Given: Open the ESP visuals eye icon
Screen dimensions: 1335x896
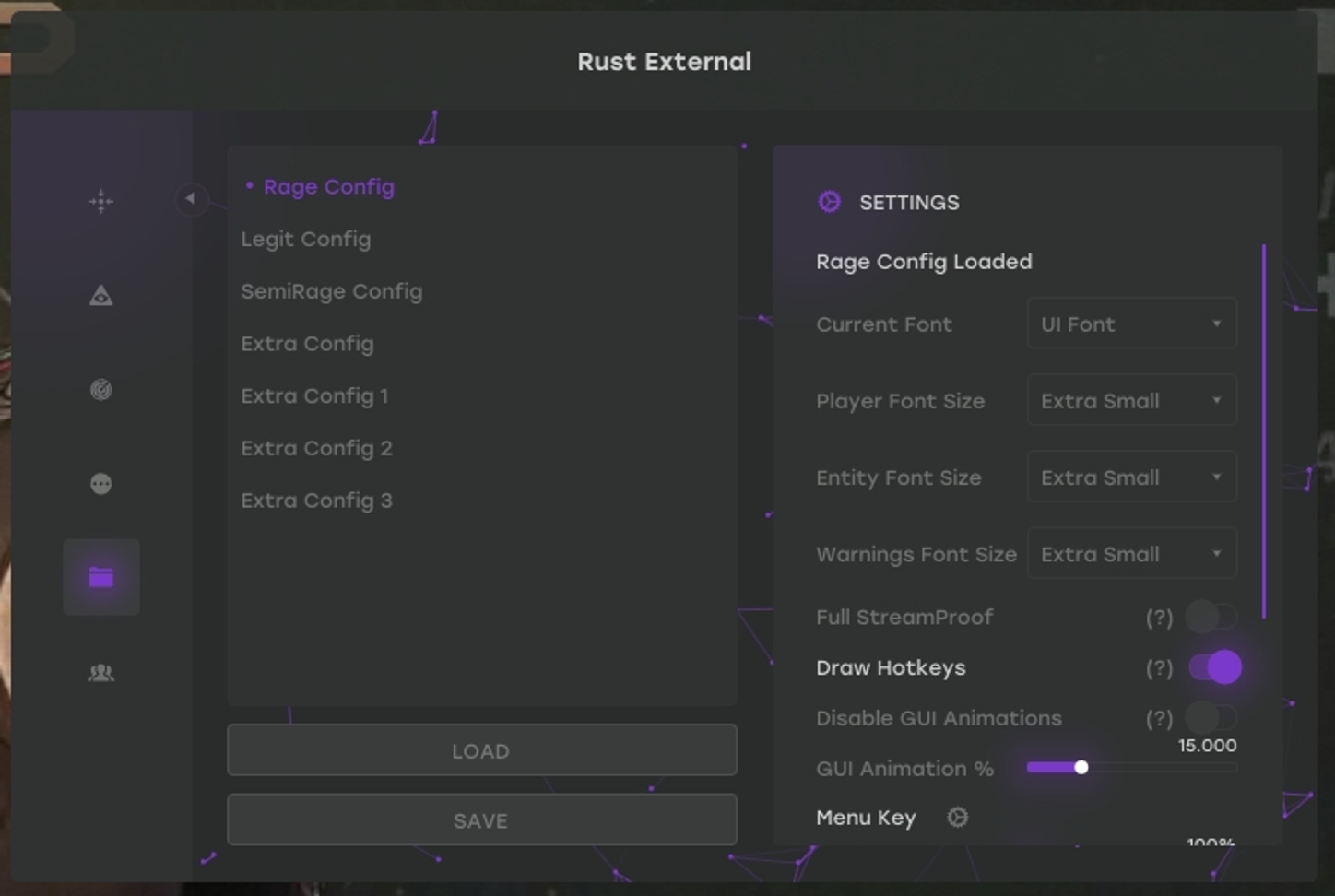Looking at the screenshot, I should (100, 295).
